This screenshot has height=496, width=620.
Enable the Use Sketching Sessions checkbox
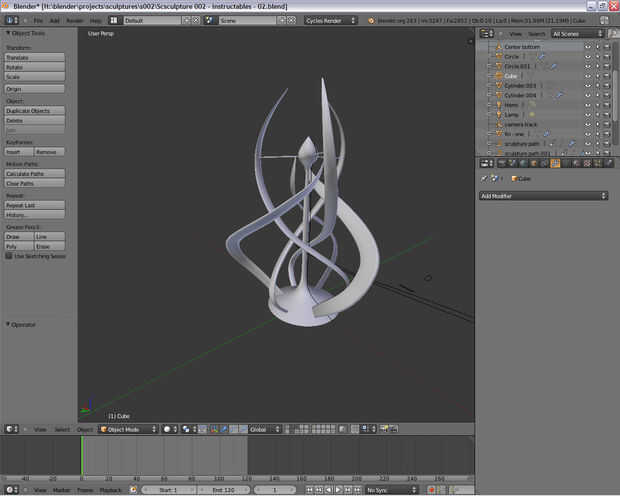[9, 256]
